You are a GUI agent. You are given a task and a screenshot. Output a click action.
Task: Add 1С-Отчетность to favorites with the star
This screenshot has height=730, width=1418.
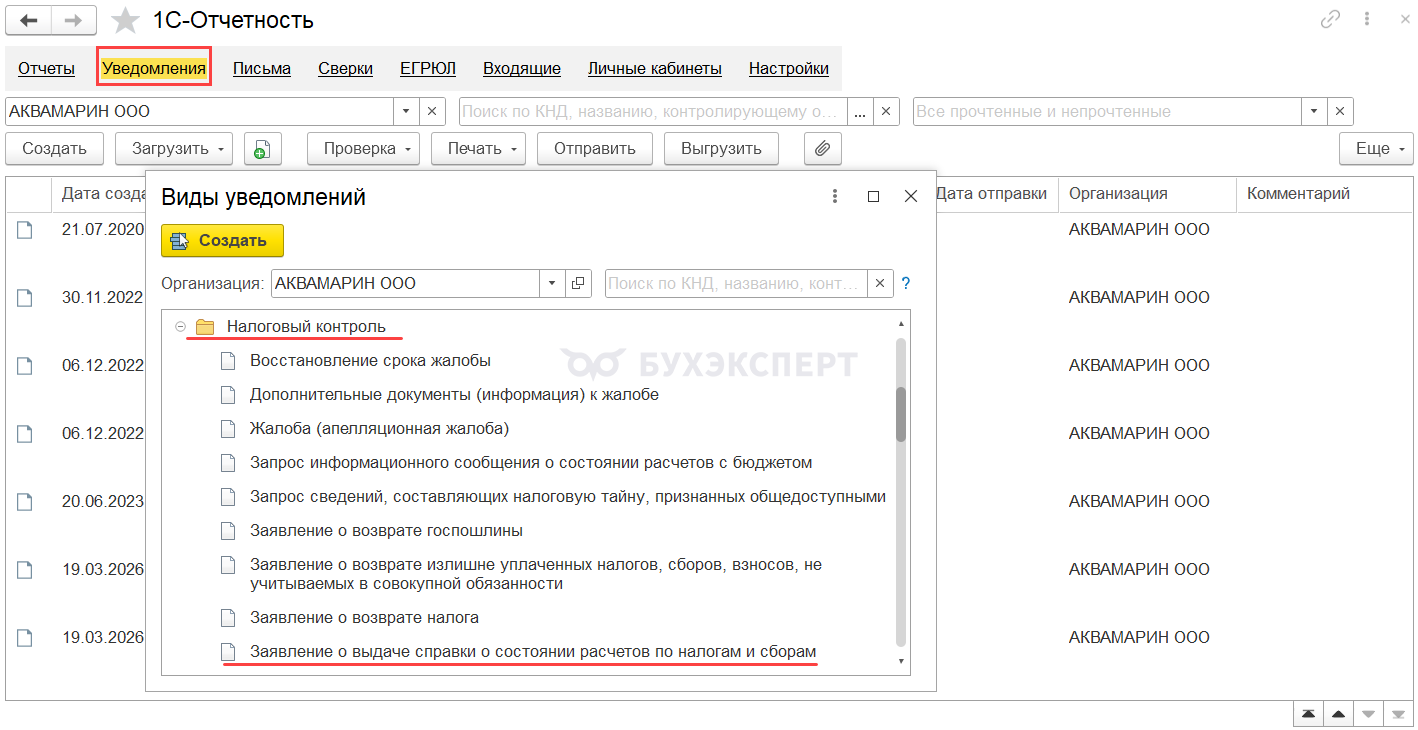click(125, 20)
